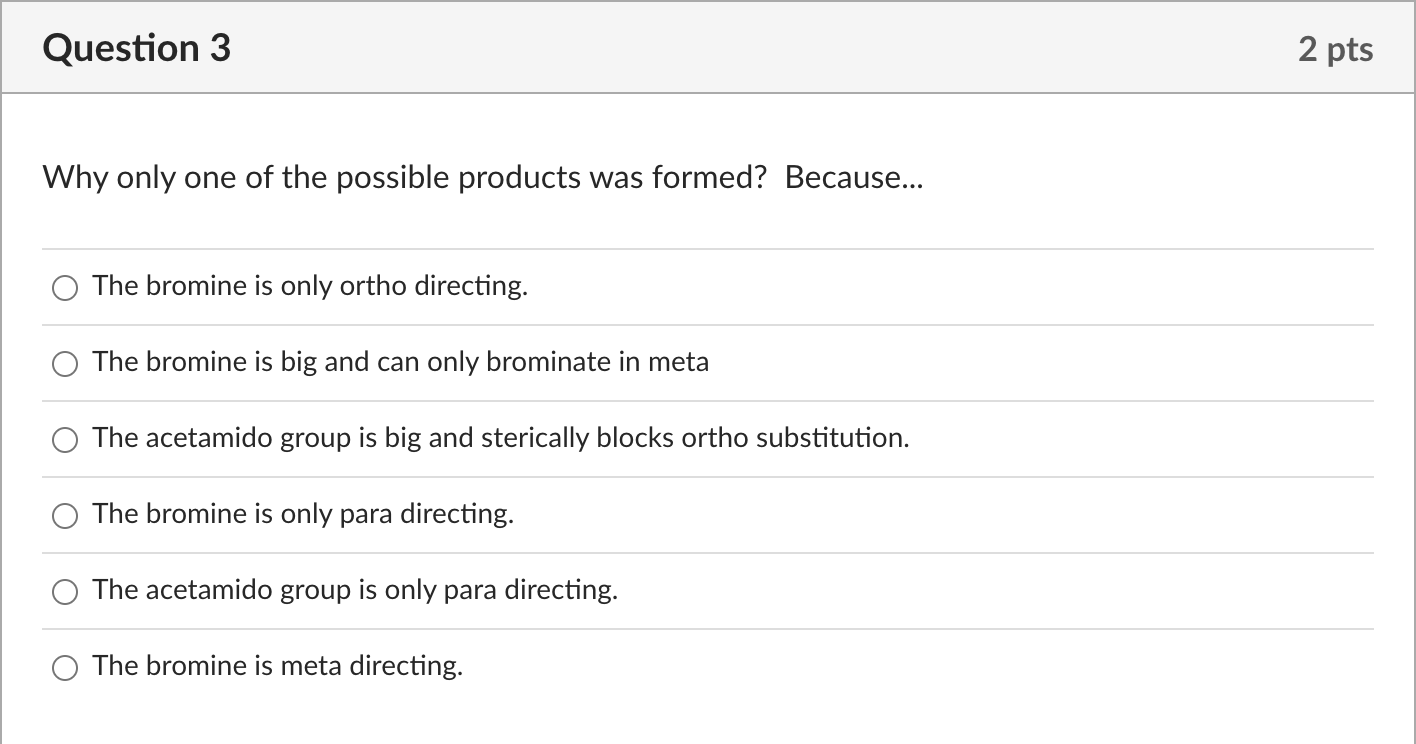Image resolution: width=1416 pixels, height=744 pixels.
Task: Click the answer text about steric blocking
Action: [x=500, y=437]
